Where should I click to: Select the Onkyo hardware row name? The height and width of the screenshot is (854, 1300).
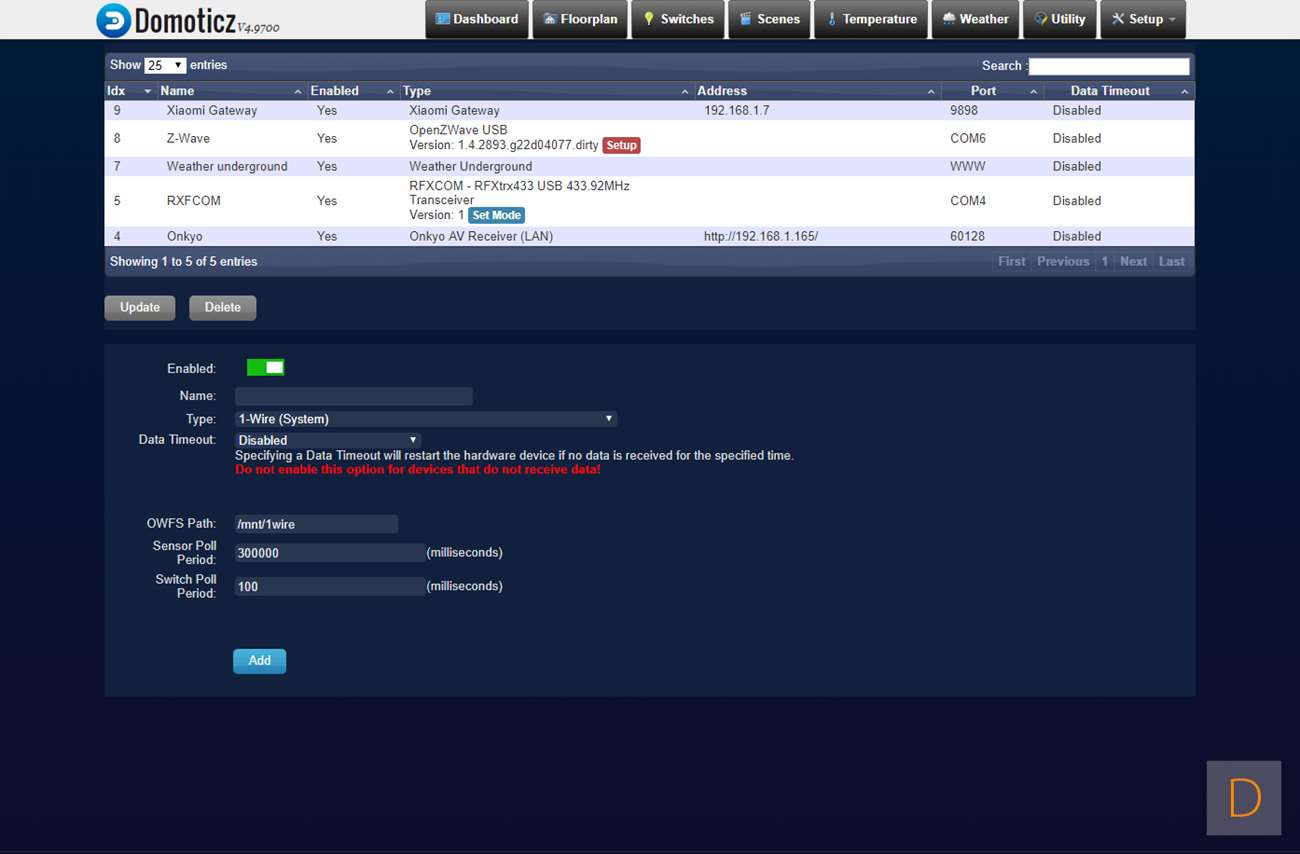185,237
